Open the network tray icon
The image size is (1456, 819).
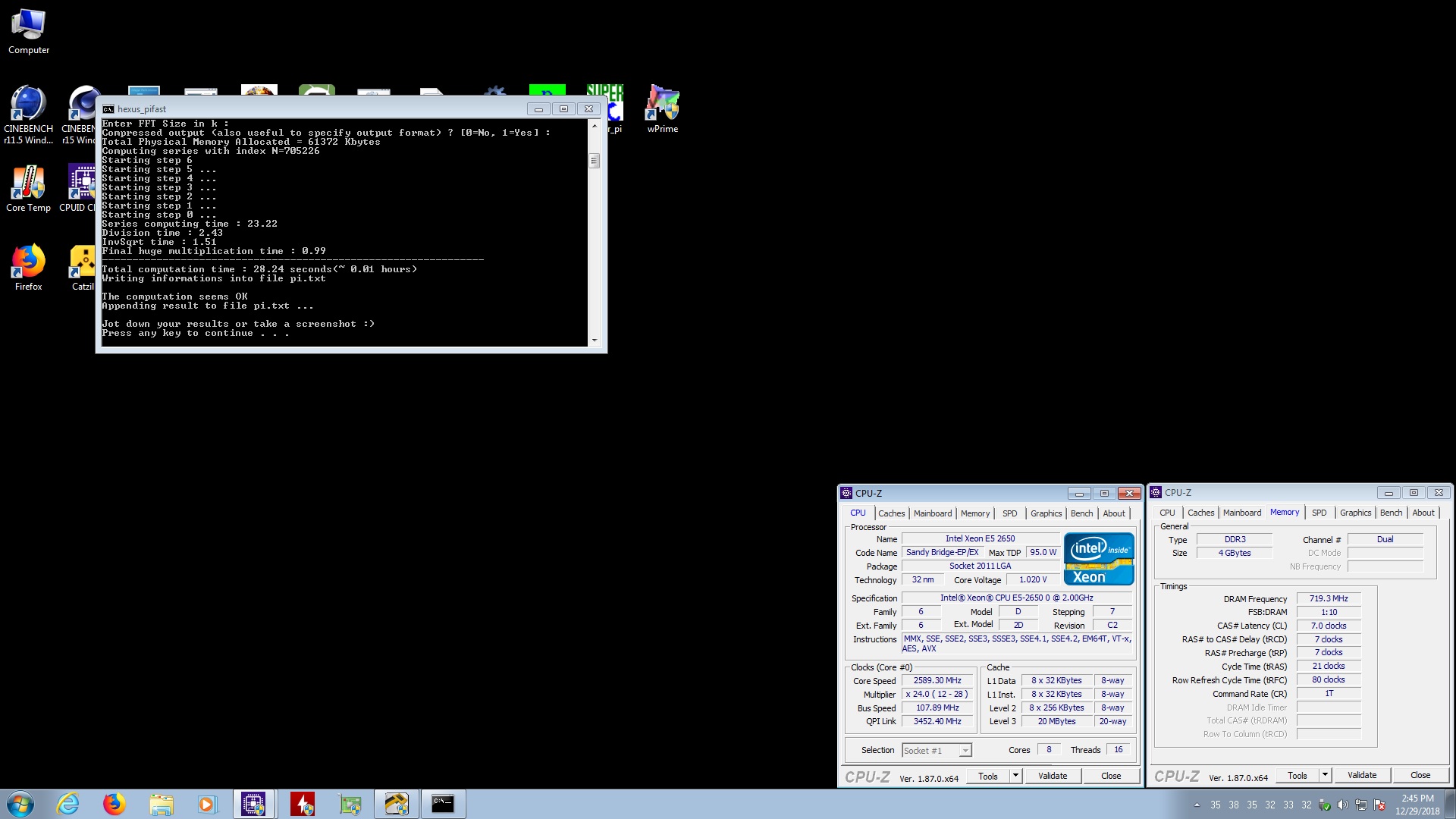coord(1361,805)
